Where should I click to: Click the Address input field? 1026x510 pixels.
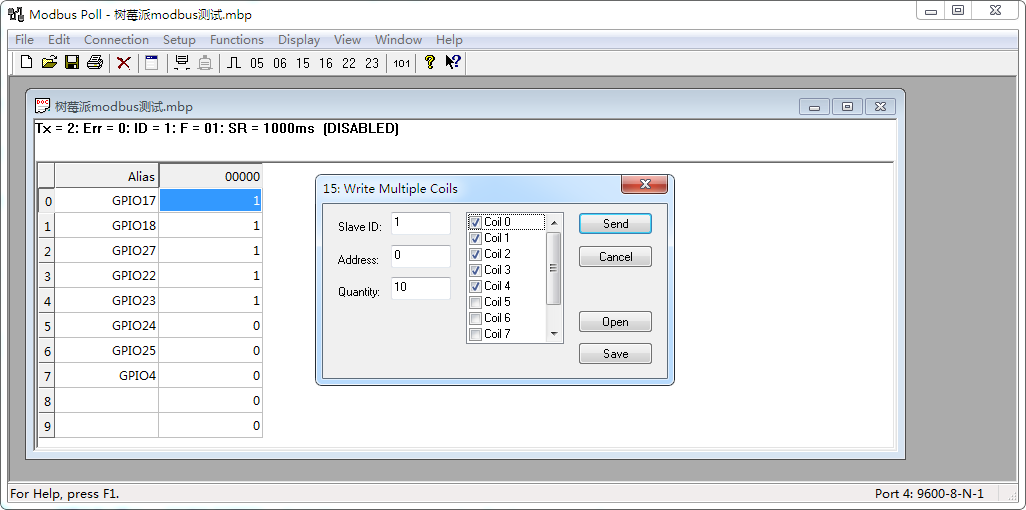(x=421, y=256)
